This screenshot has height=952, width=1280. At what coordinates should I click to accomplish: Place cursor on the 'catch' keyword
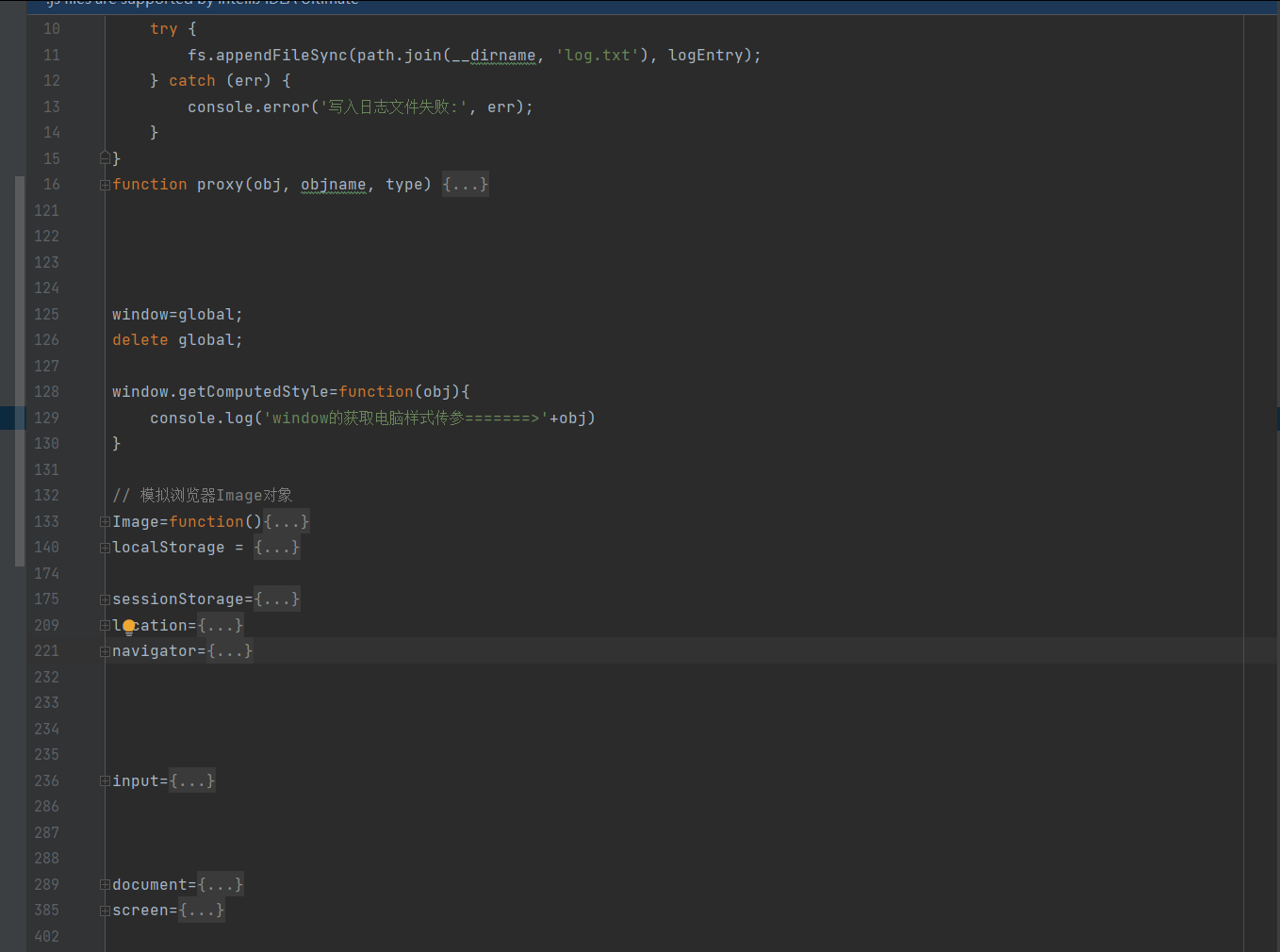(x=192, y=81)
